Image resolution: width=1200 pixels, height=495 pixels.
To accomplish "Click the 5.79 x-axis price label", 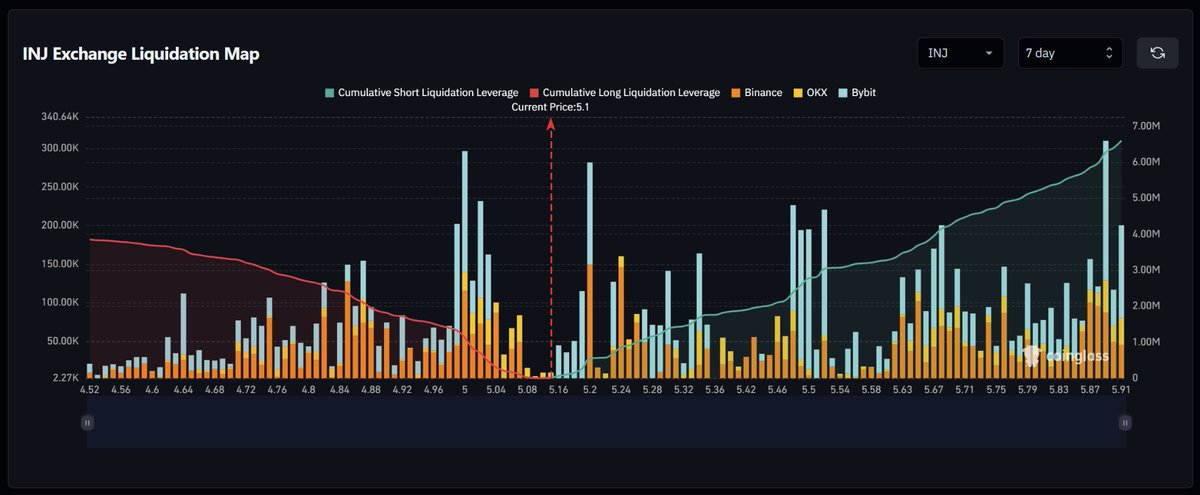I will click(1027, 391).
